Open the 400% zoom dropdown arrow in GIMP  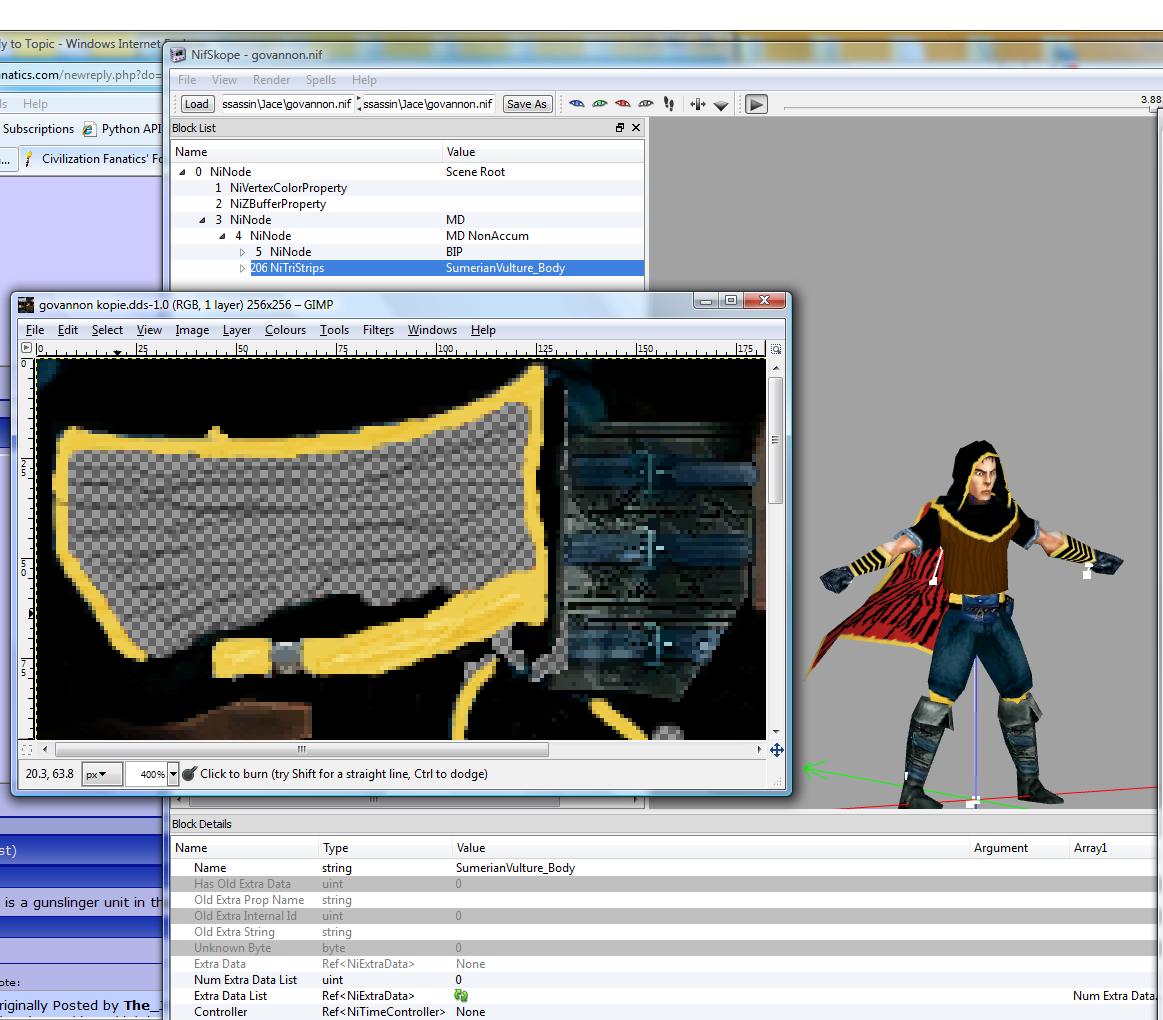click(173, 774)
